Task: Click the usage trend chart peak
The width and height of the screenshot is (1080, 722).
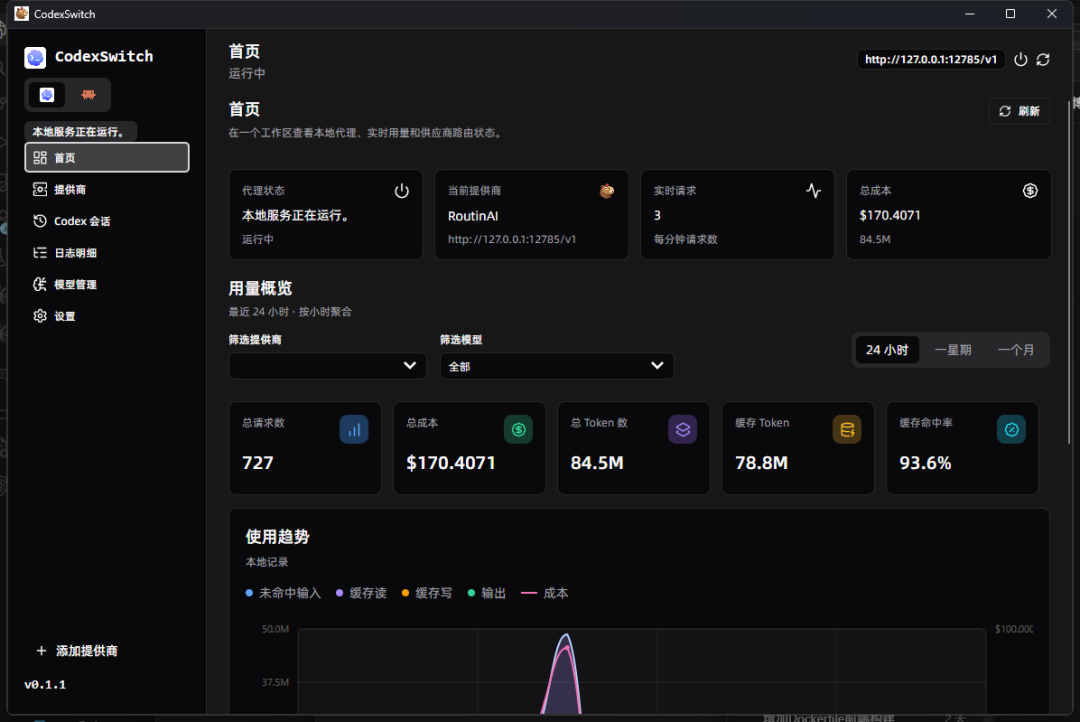Action: (565, 635)
